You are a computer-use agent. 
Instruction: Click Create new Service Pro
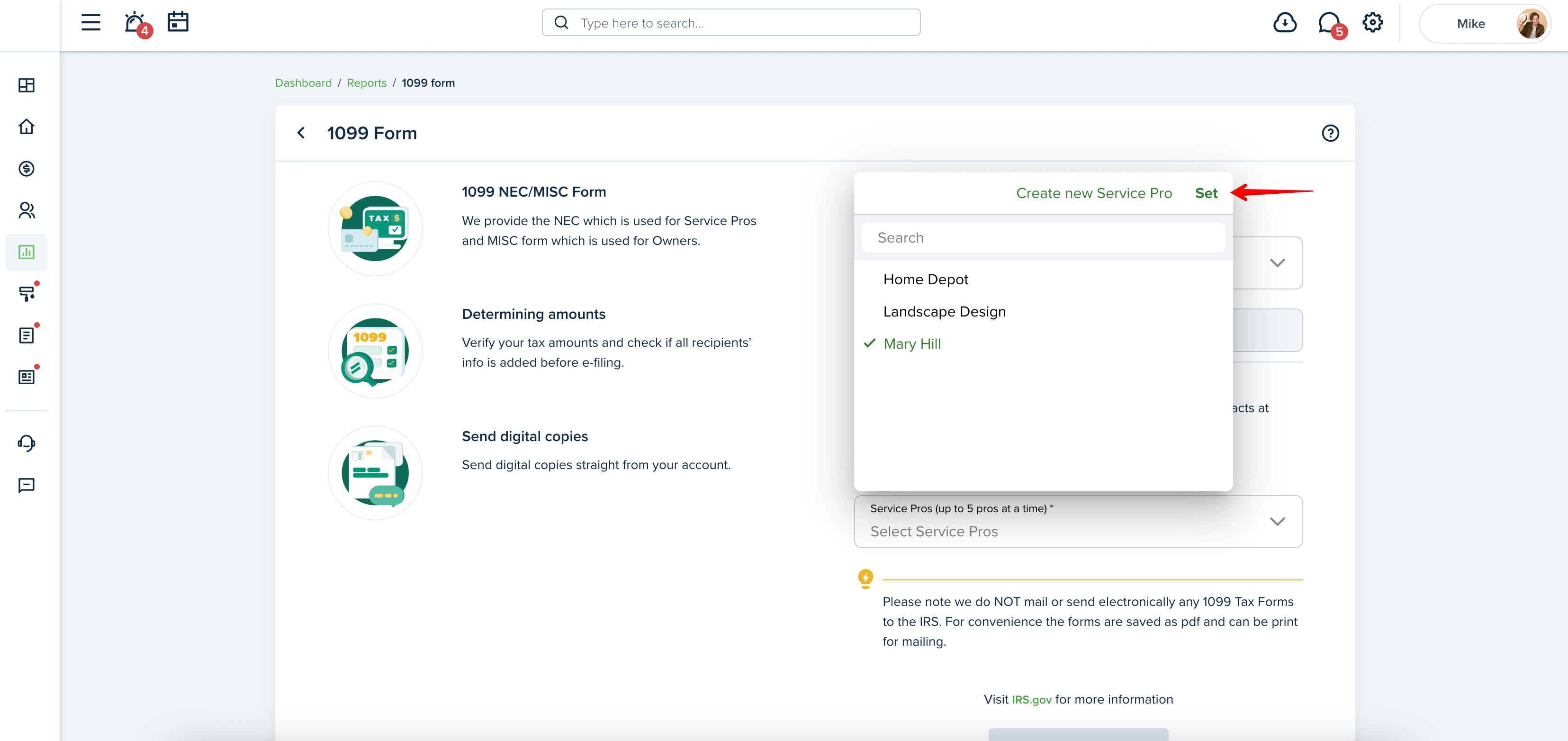[1094, 193]
